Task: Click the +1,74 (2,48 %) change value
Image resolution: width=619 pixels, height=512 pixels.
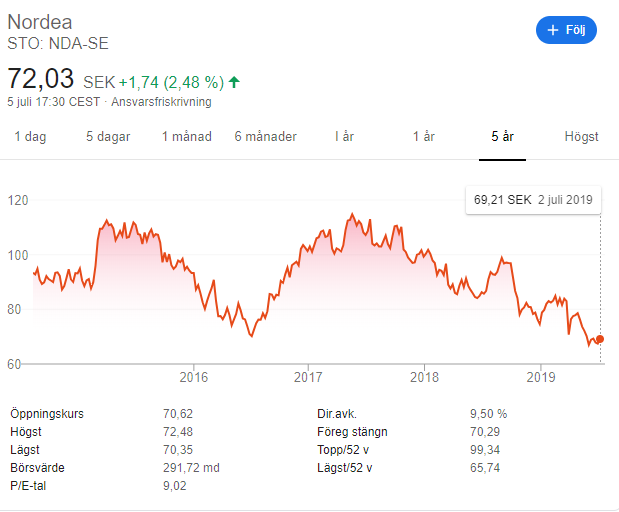Action: coord(171,83)
